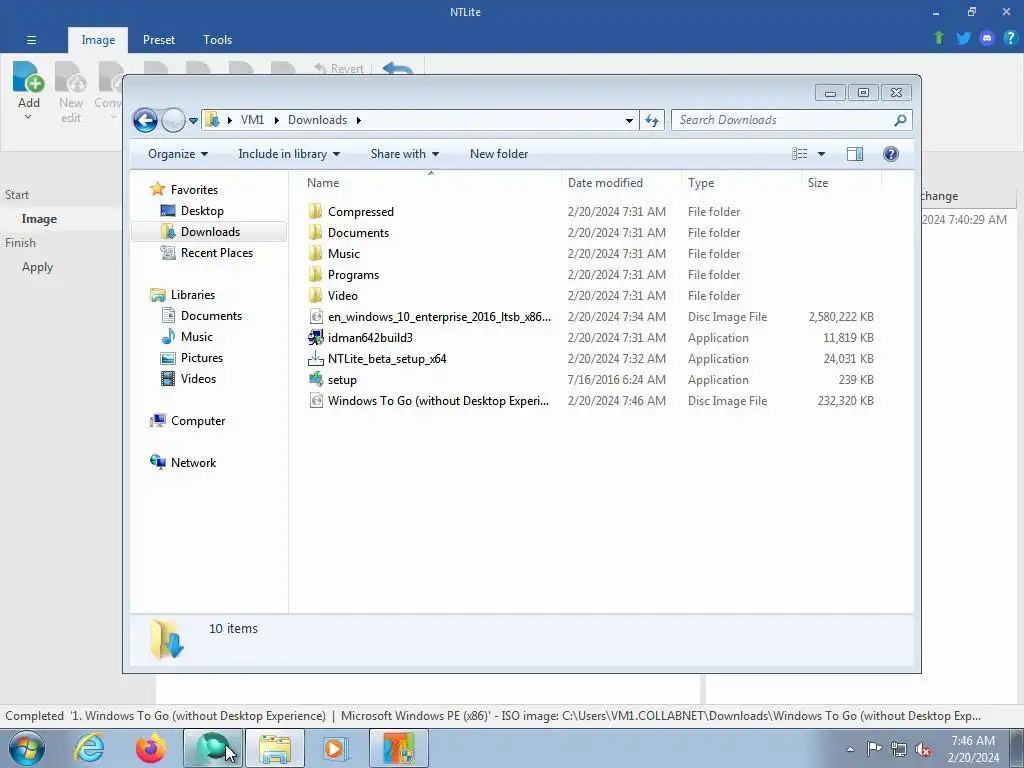
Task: Click the Explorer Forward arrow button
Action: click(x=173, y=120)
